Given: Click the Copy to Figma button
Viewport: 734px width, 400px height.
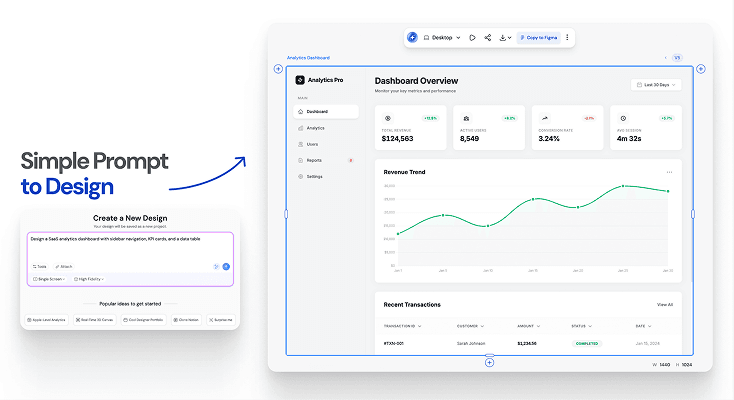Looking at the screenshot, I should pos(538,37).
